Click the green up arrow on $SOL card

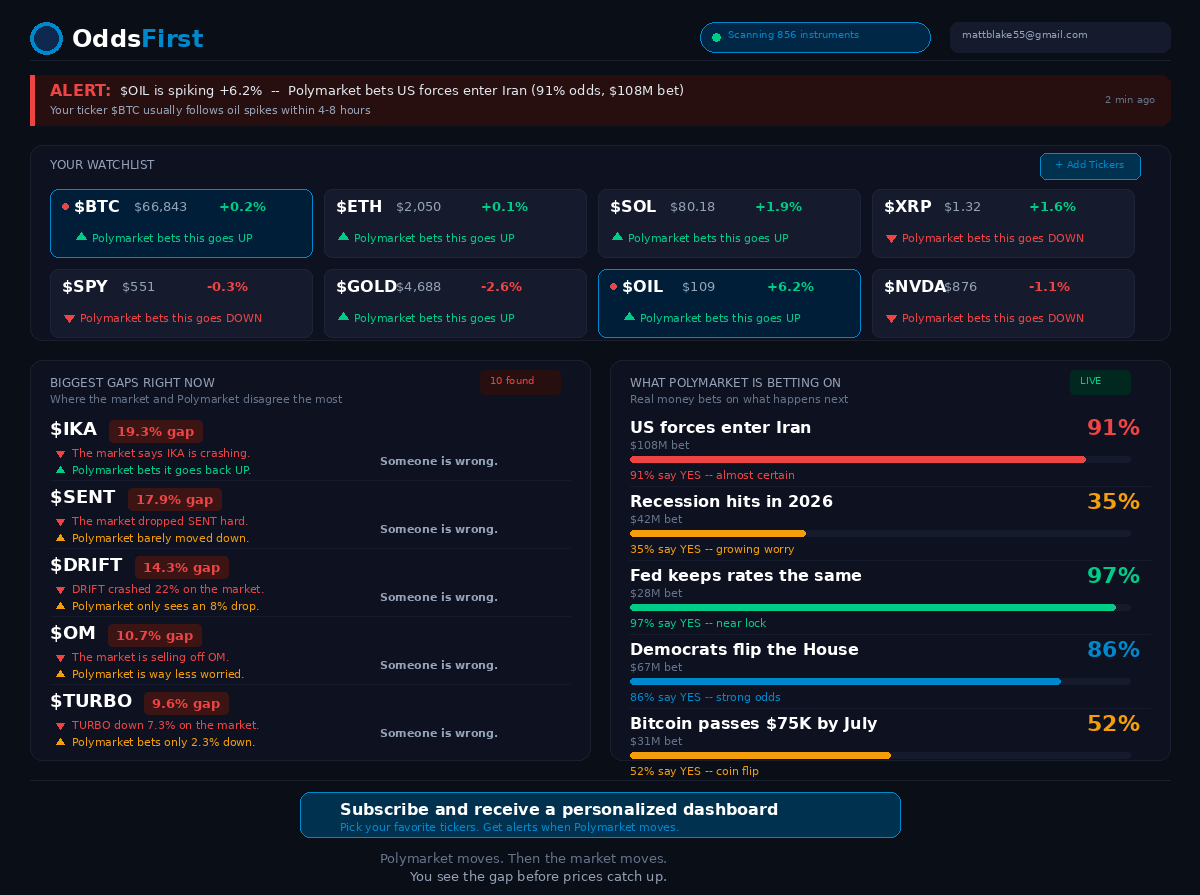[618, 237]
